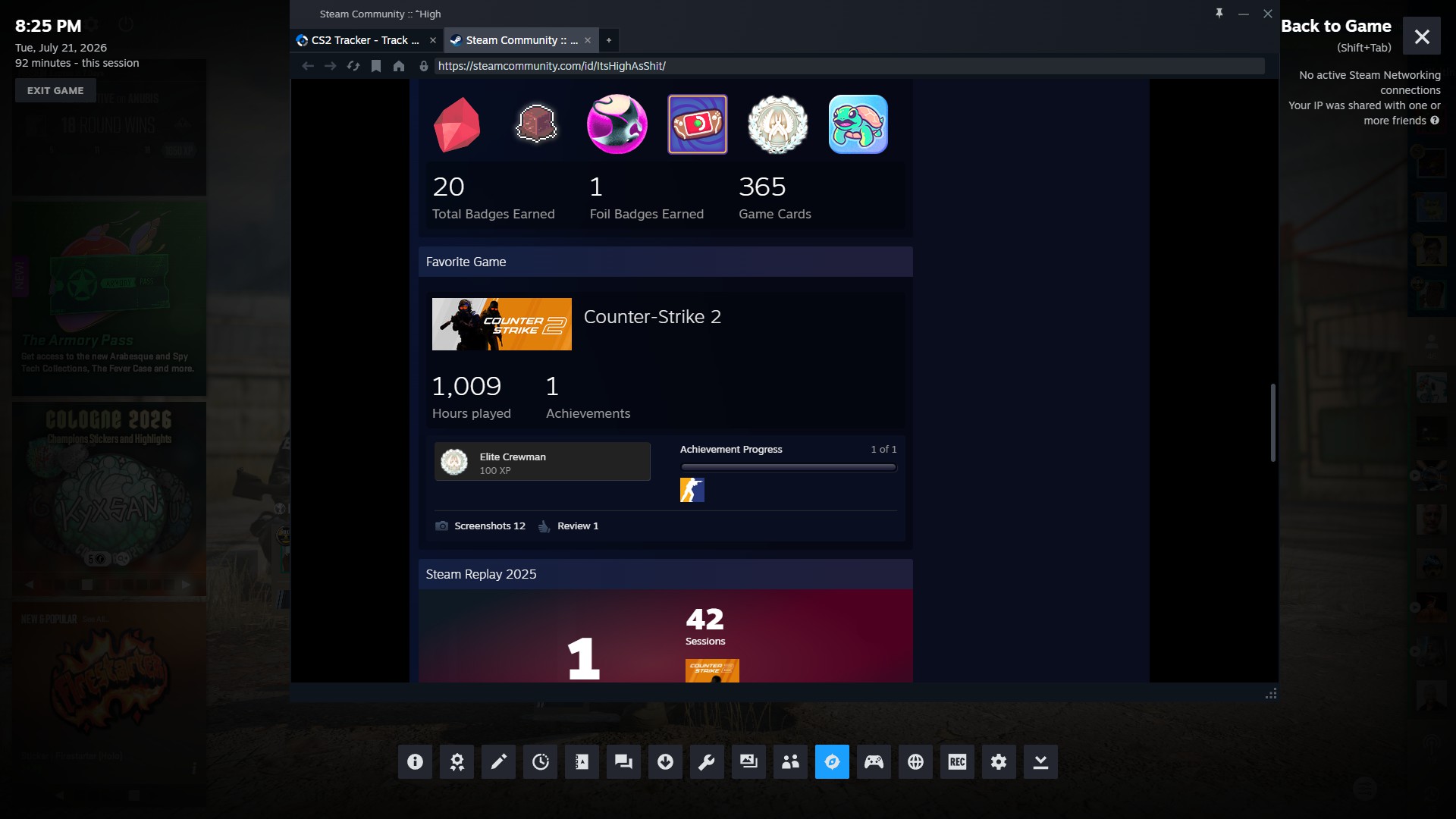This screenshot has width=1456, height=819.
Task: Focus the steamcommunity.com URL address bar
Action: coord(849,66)
